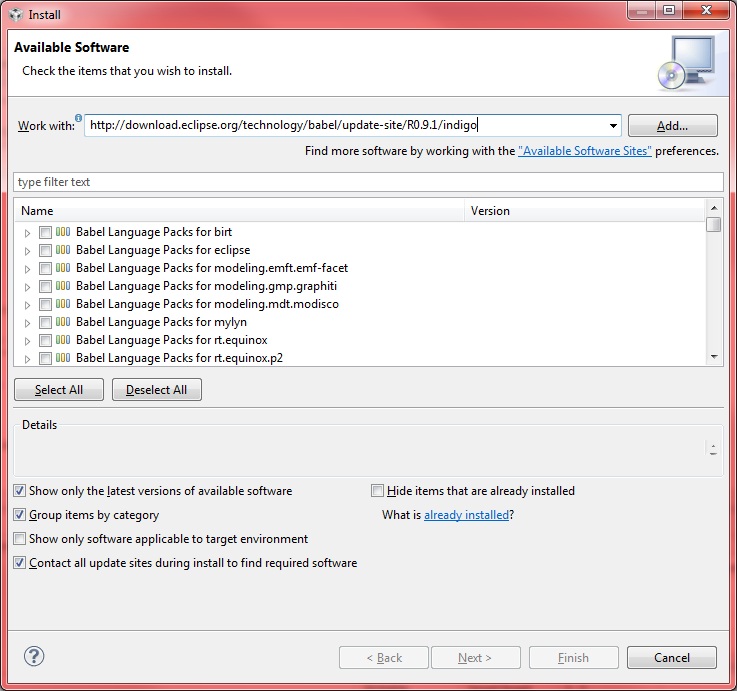Select the row 'Babel Language Packs for mylyn'

pyautogui.click(x=161, y=322)
